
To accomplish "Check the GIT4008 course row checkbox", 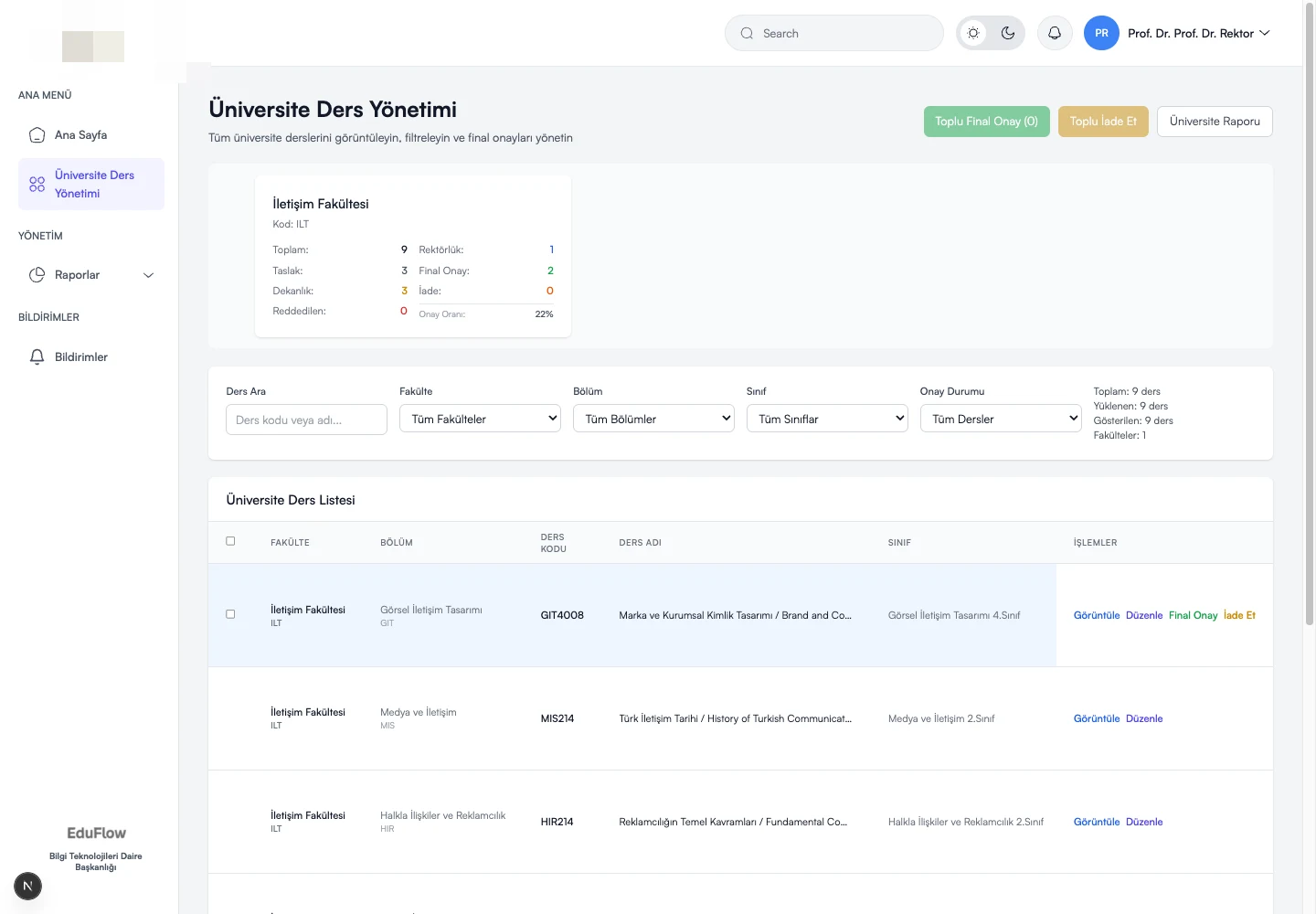I will click(x=230, y=614).
